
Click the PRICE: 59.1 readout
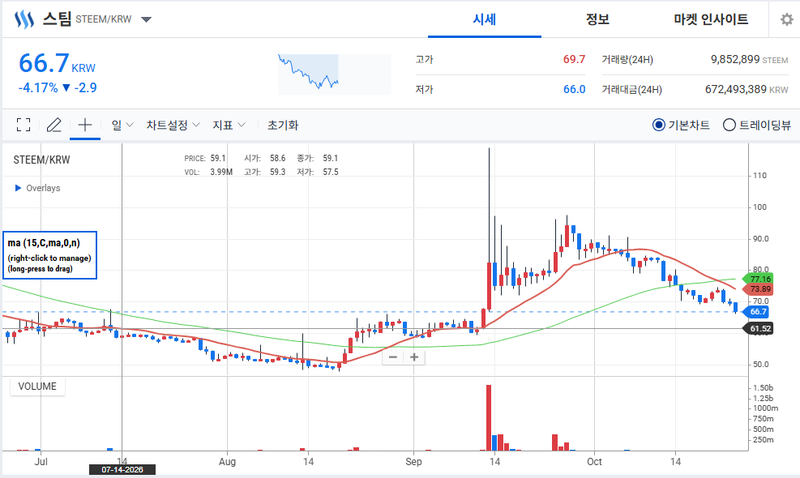pyautogui.click(x=205, y=158)
